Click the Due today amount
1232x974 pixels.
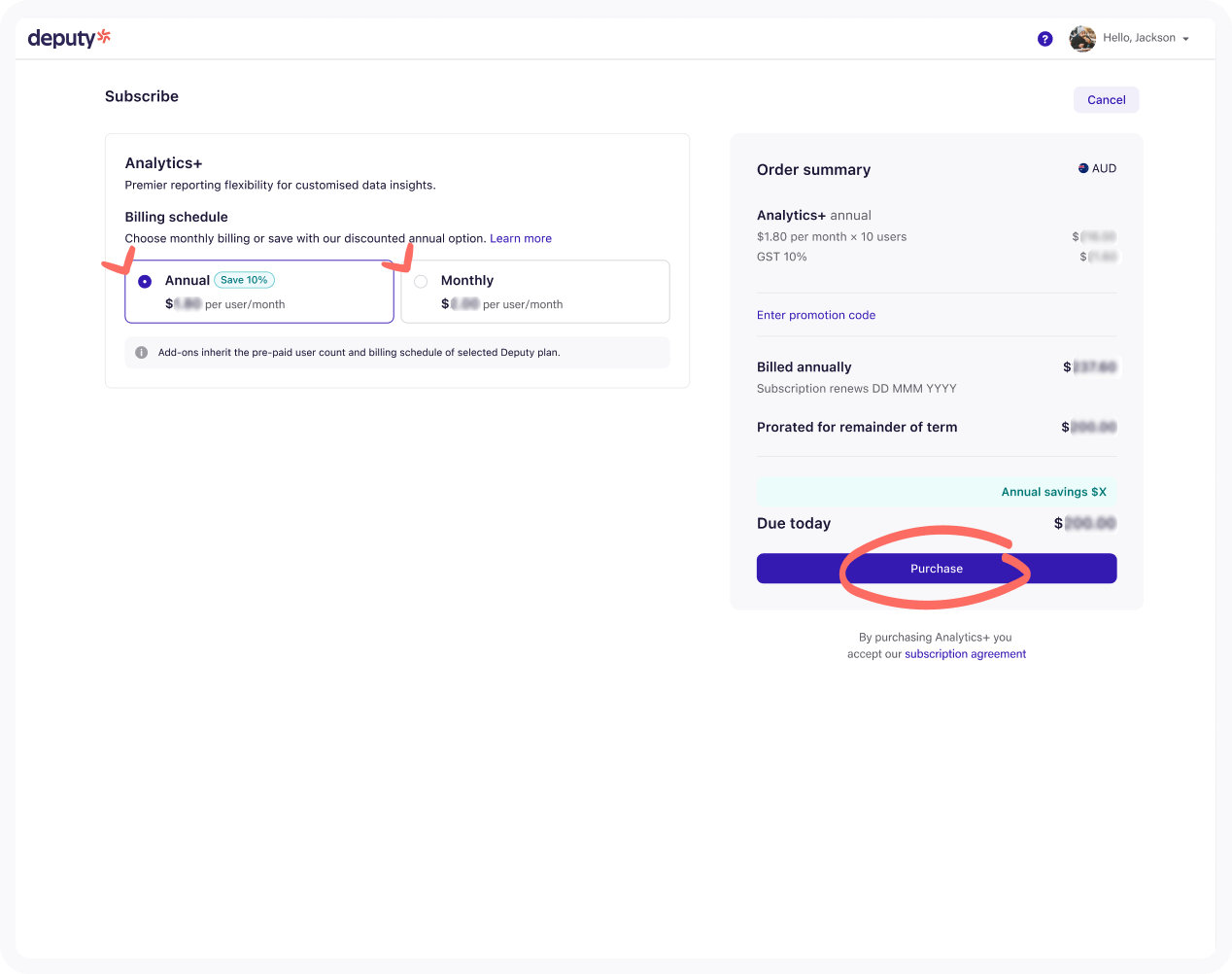click(x=1088, y=523)
